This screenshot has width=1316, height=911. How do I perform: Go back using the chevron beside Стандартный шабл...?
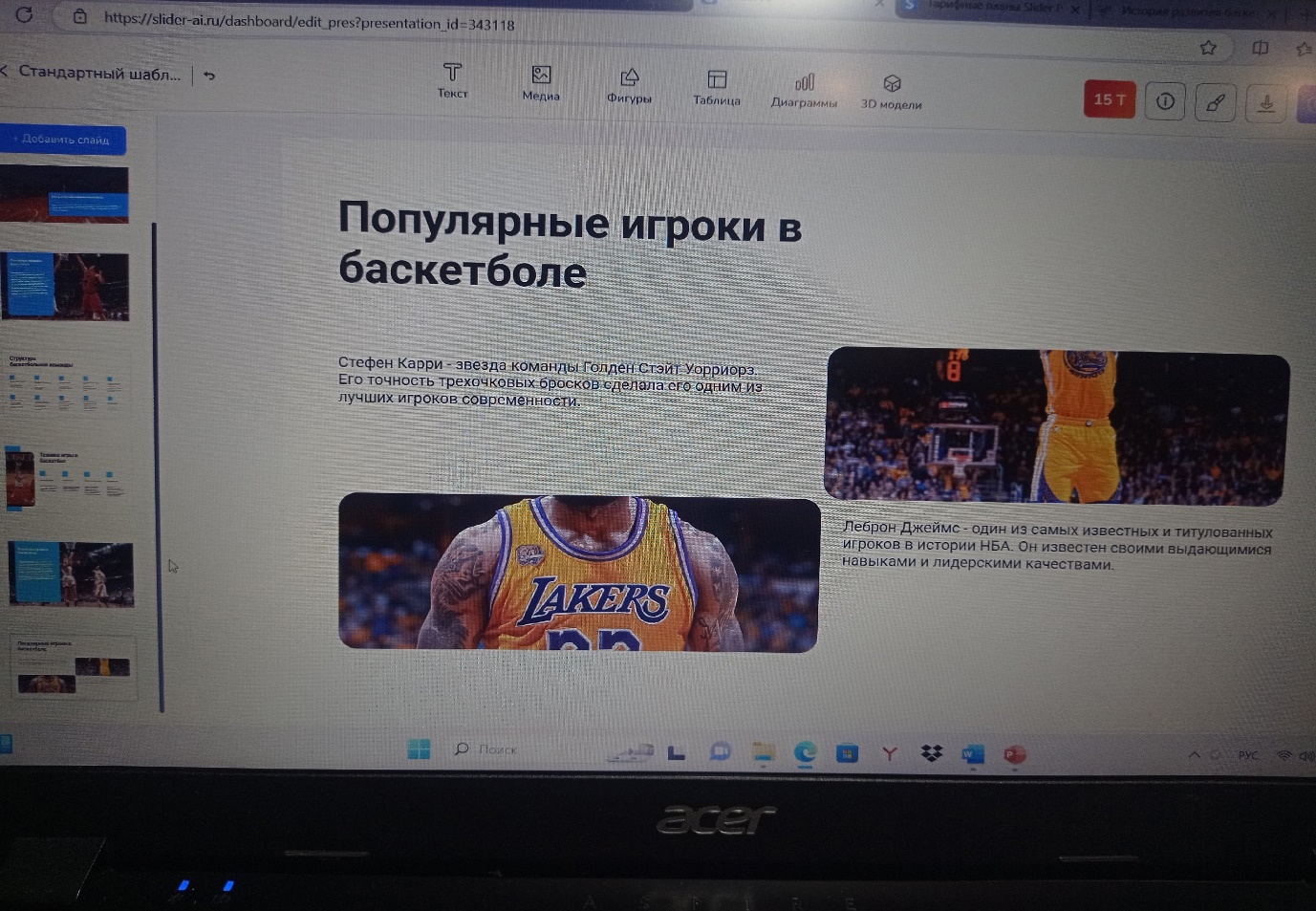(4, 71)
